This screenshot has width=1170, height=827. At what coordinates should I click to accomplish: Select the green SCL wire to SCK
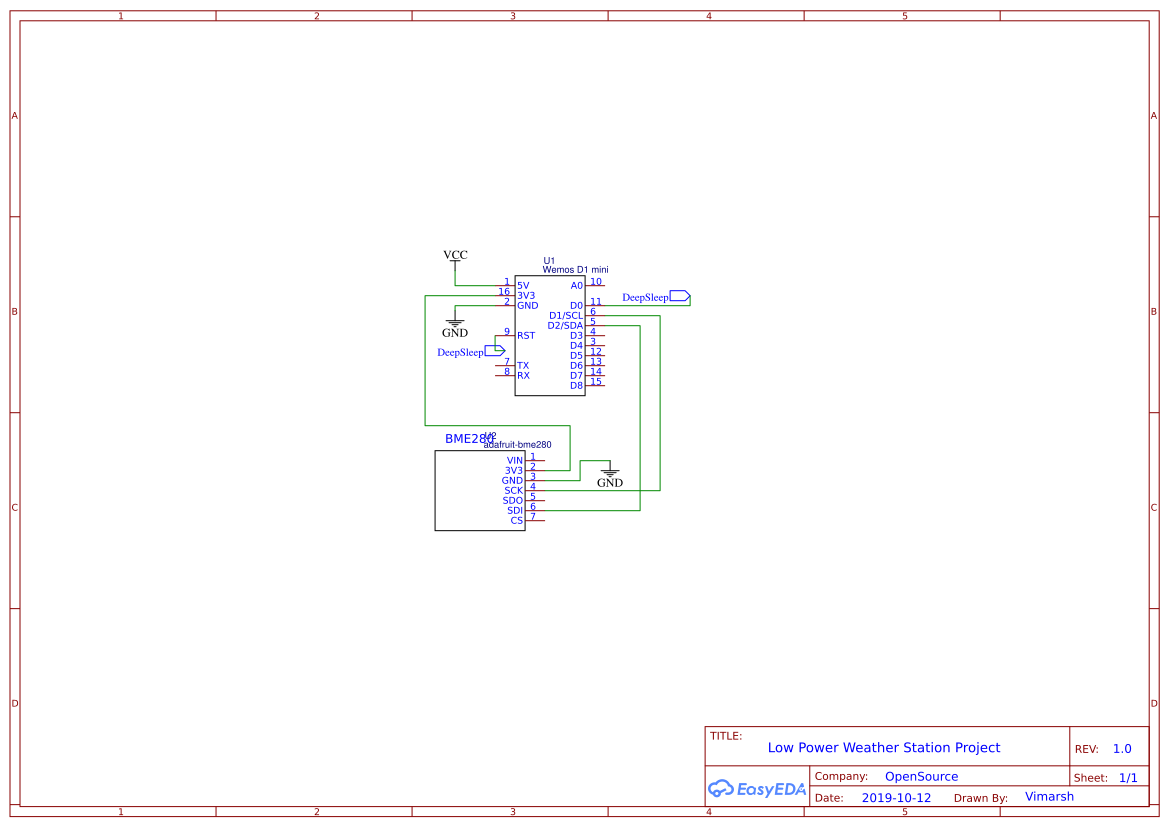660,403
